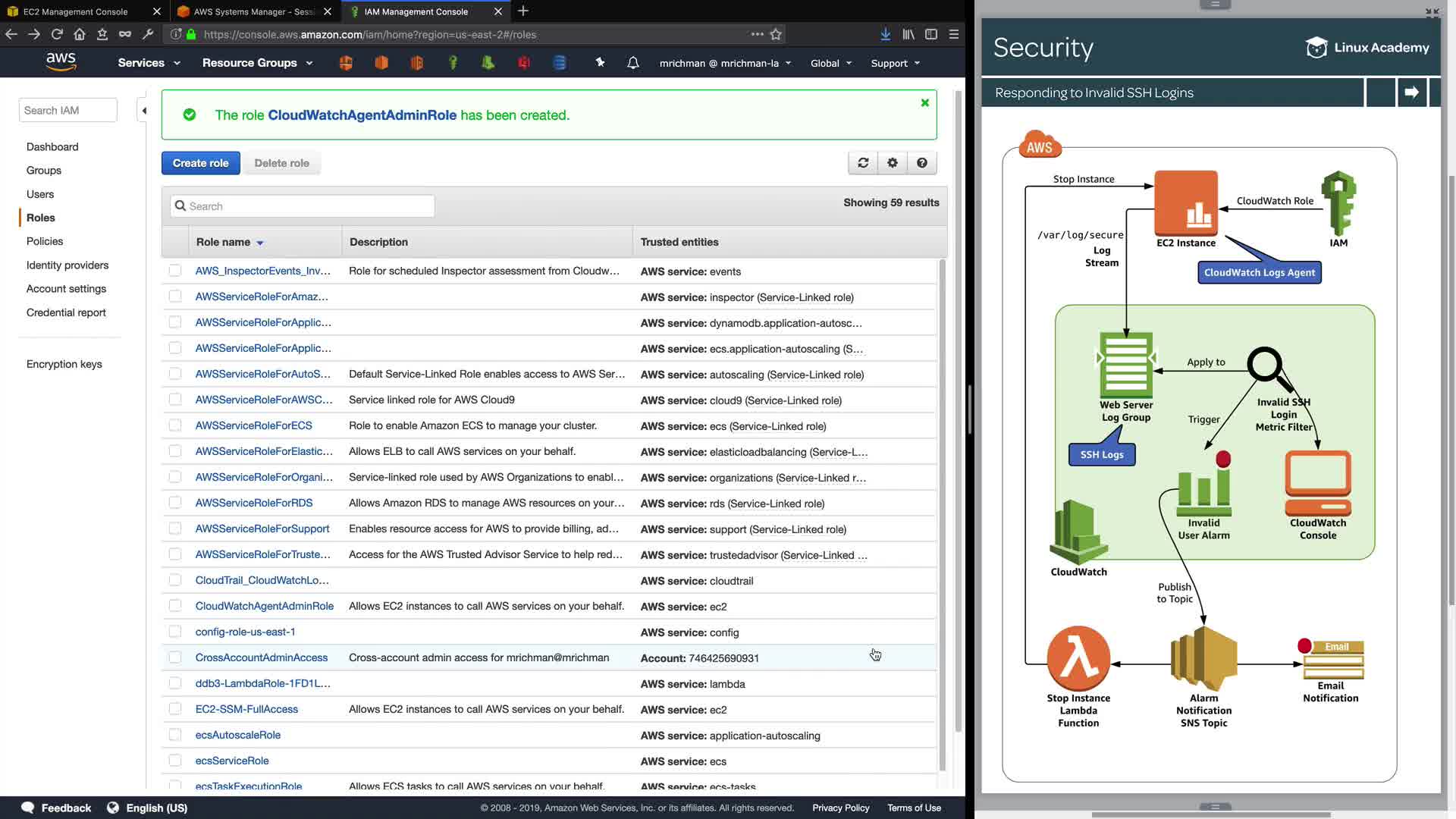Click the Create role button
Screen dimensions: 1456x819
coord(200,163)
